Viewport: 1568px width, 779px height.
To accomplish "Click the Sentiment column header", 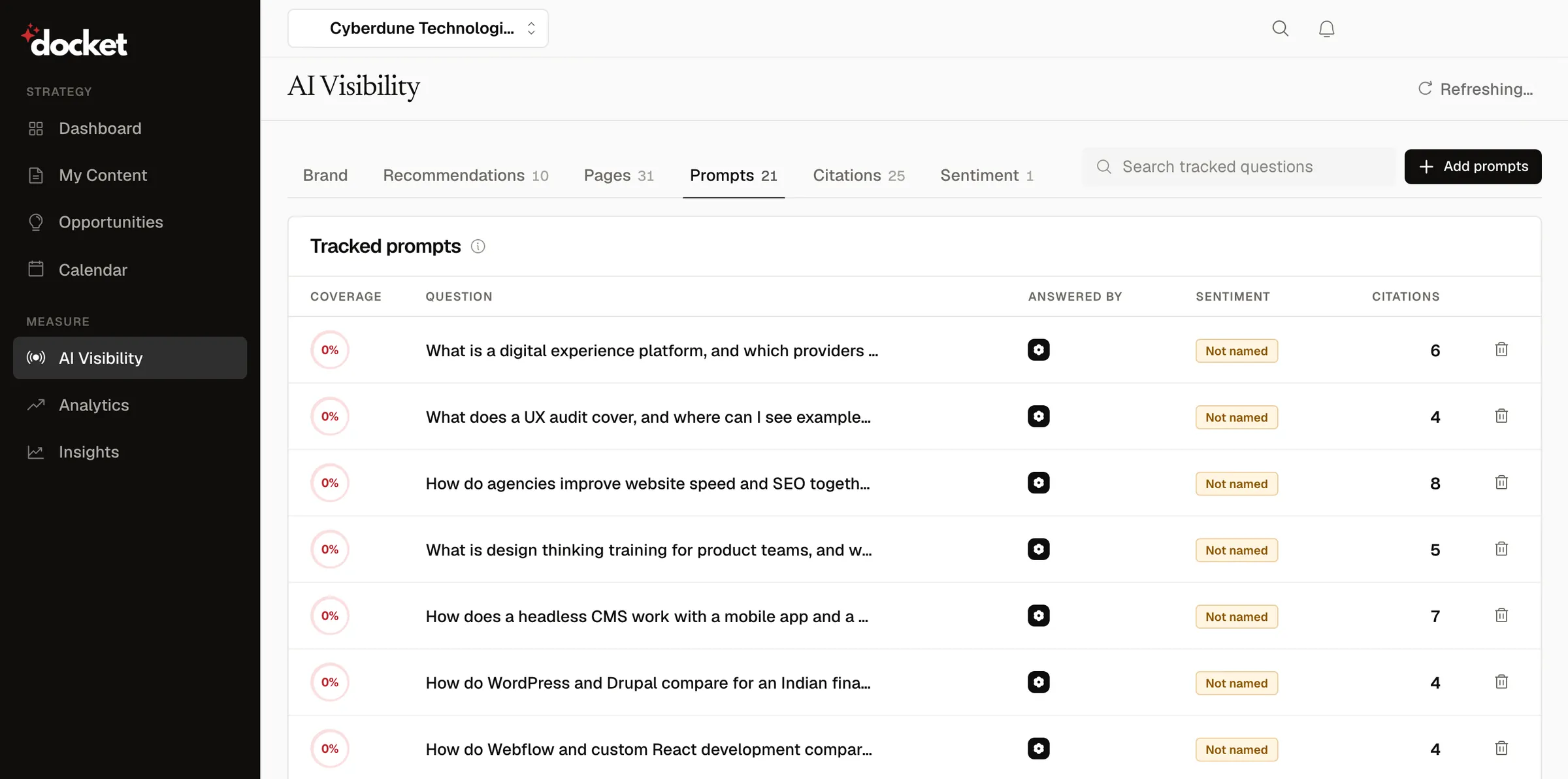I will tap(1233, 297).
